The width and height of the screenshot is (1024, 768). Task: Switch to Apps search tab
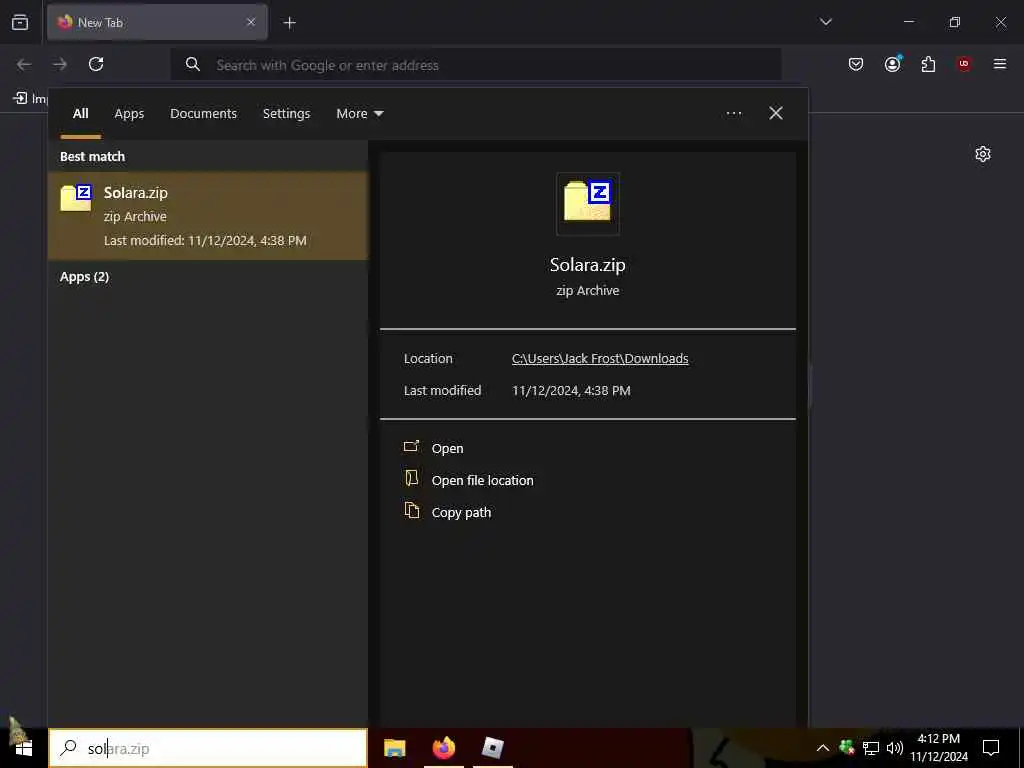[x=129, y=114]
